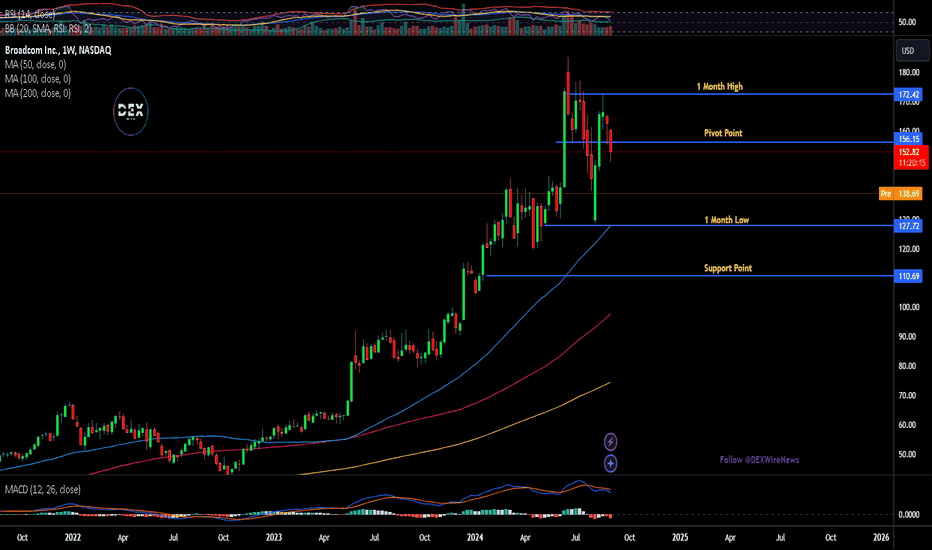
Task: Click the red 152.82 current price label
Action: coord(911,157)
